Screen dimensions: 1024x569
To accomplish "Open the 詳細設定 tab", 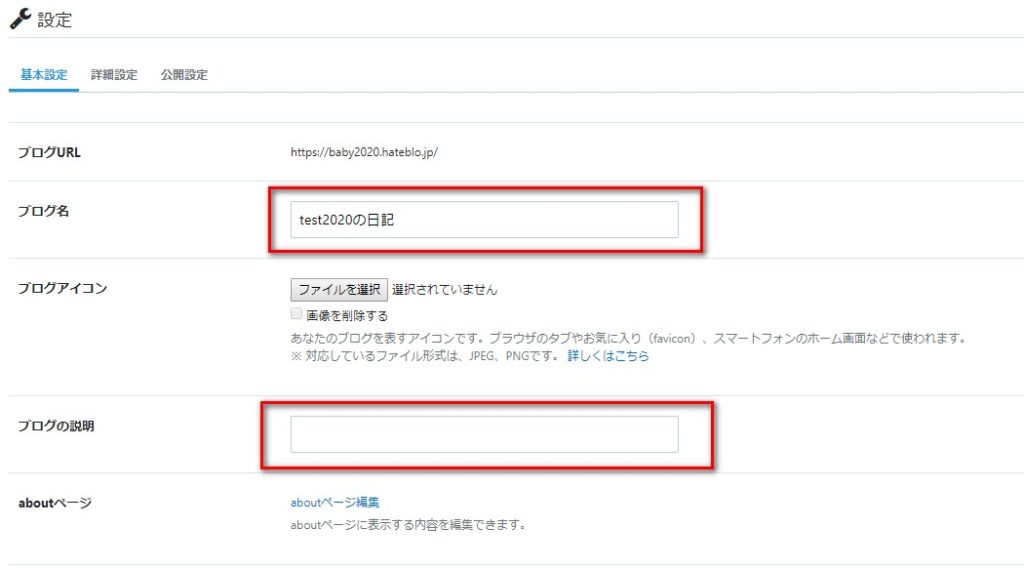I will click(114, 74).
